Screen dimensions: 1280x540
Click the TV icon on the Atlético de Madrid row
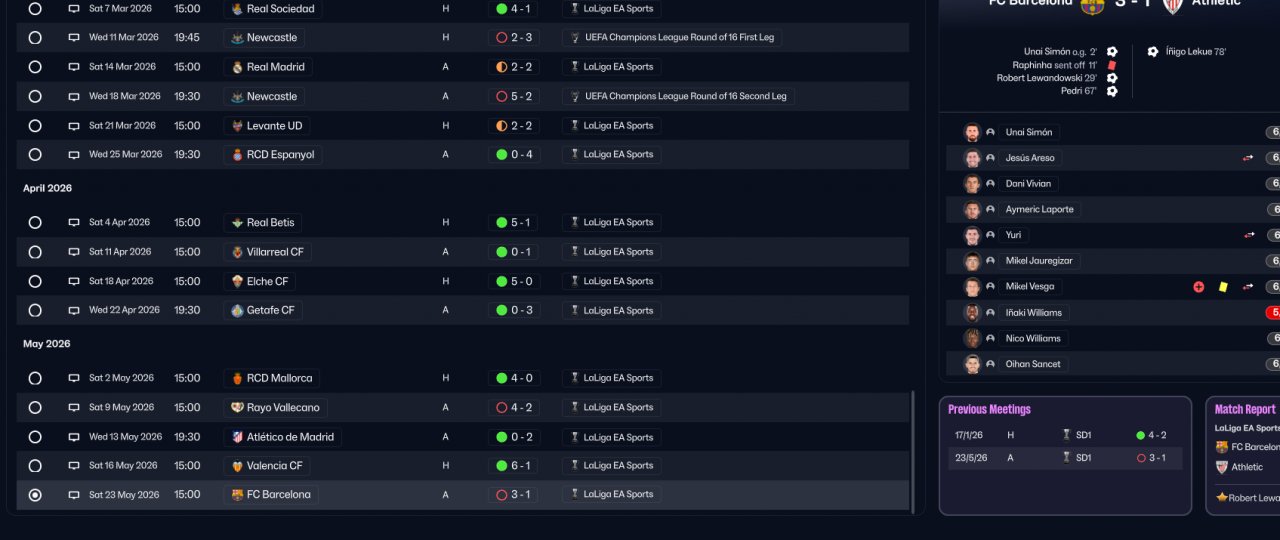[x=74, y=437]
